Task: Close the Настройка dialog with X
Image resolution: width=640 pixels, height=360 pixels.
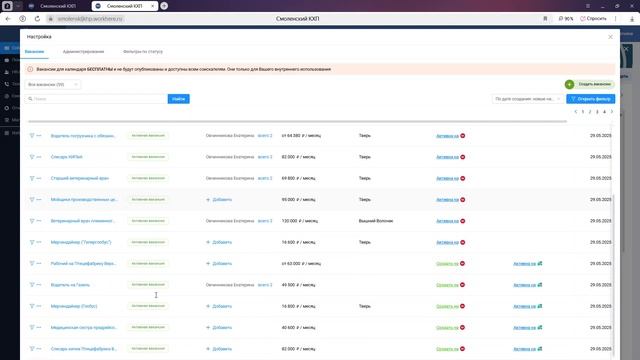Action: click(x=611, y=37)
